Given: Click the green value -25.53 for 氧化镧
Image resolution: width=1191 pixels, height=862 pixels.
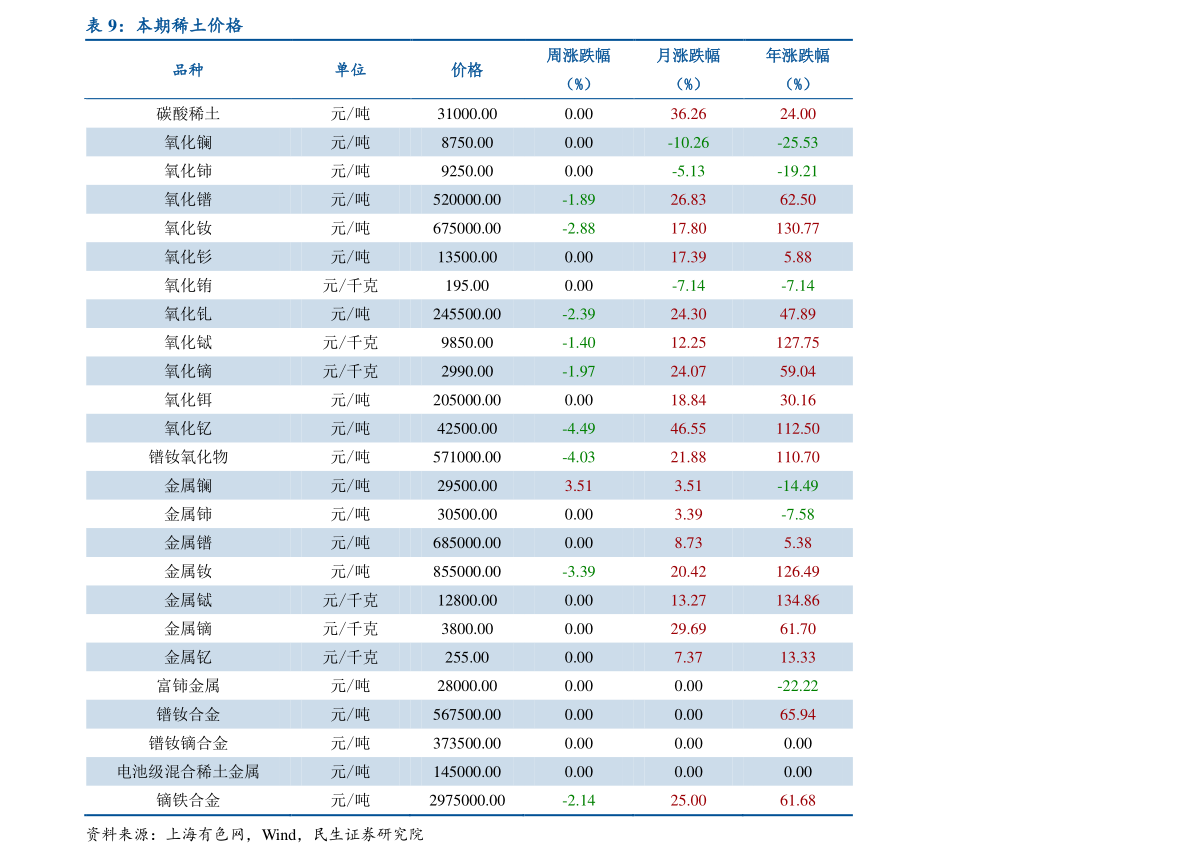Looking at the screenshot, I should pyautogui.click(x=796, y=142).
